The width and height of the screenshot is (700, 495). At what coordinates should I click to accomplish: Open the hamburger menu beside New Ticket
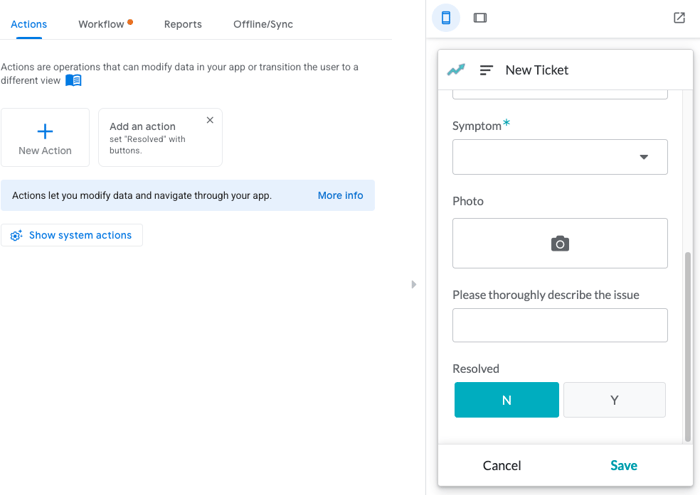pos(486,70)
